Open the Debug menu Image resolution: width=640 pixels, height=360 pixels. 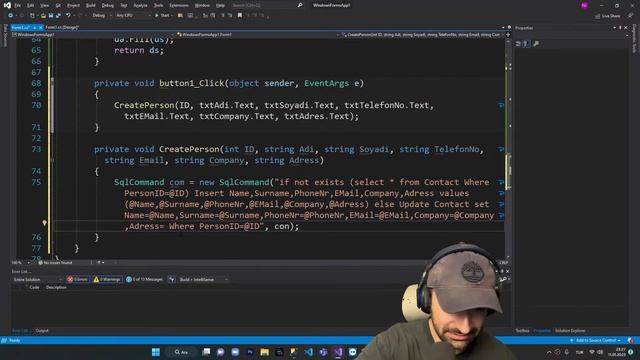[x=108, y=5]
